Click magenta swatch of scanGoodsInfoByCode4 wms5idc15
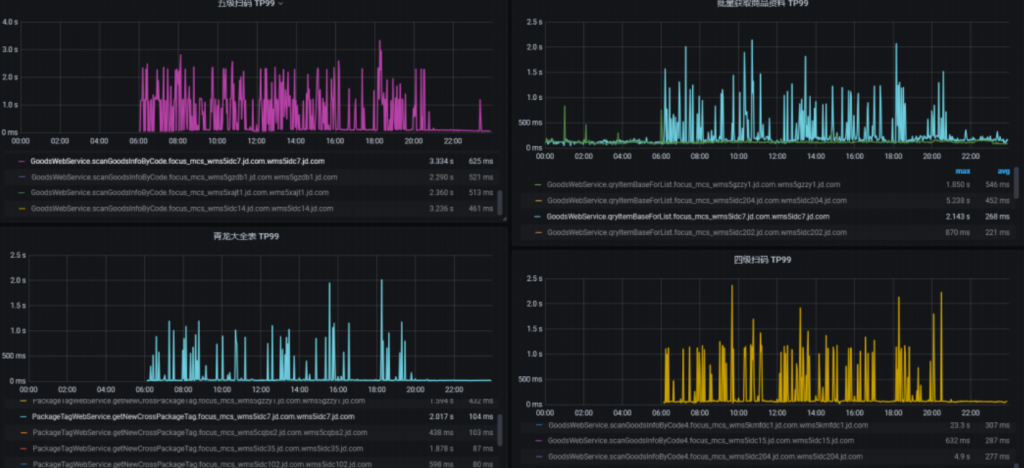This screenshot has width=1024, height=468. click(538, 441)
